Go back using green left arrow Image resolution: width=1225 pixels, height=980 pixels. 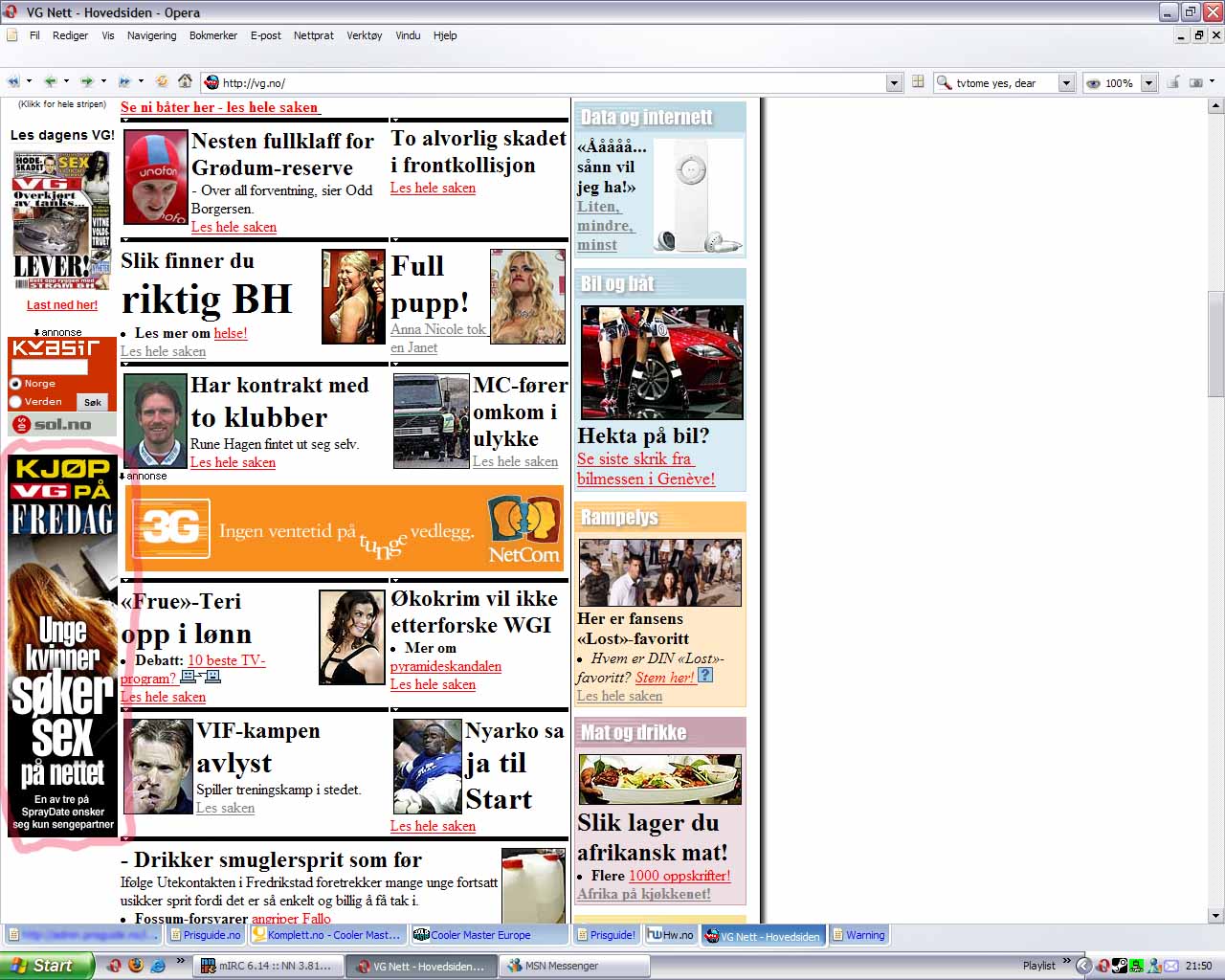[50, 82]
